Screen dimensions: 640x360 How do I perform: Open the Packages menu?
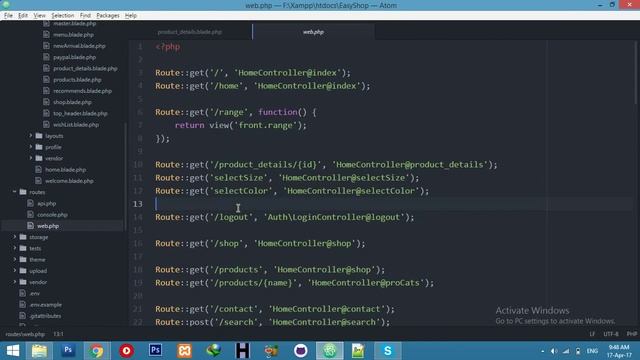(108, 16)
